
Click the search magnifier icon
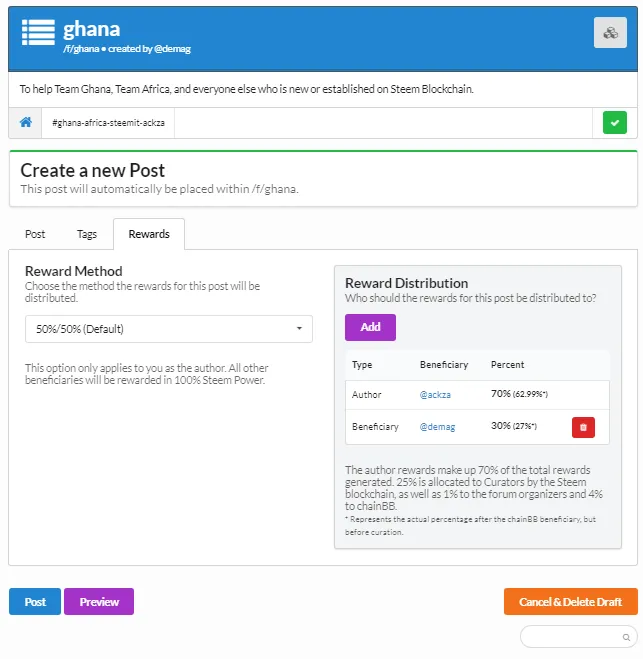626,637
